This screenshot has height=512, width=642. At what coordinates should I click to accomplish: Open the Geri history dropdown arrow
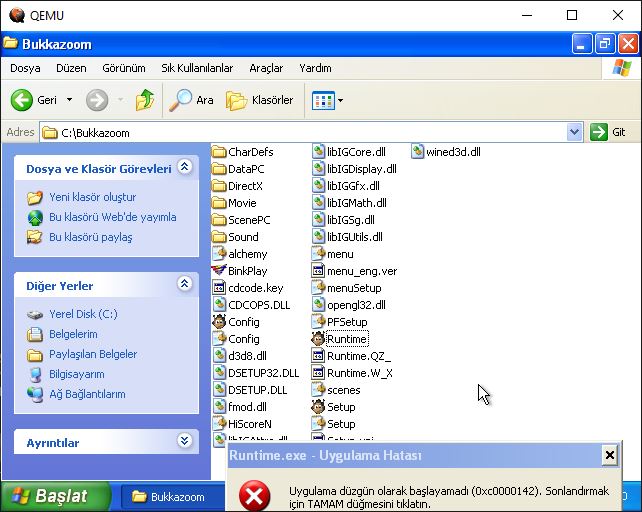(x=70, y=100)
